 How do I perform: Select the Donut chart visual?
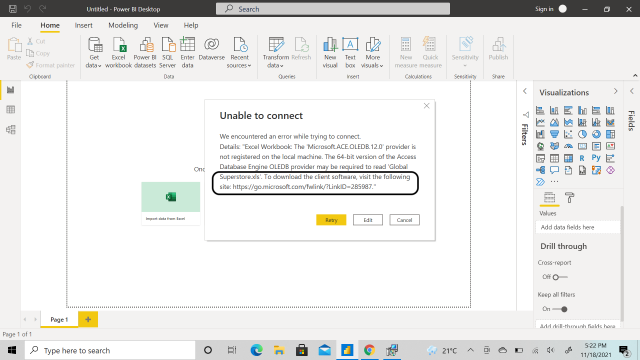coord(596,134)
